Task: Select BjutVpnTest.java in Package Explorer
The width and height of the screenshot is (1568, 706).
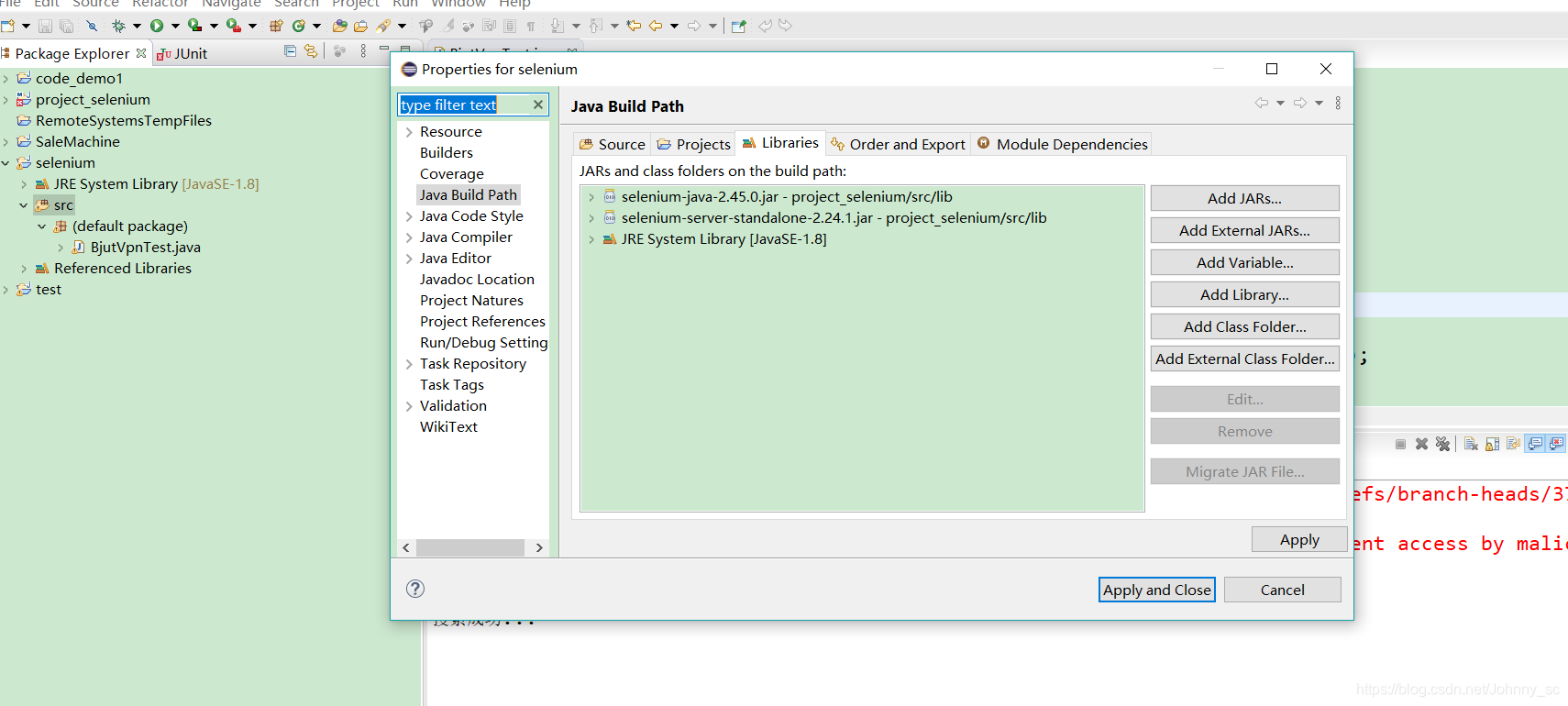Action: tap(145, 248)
